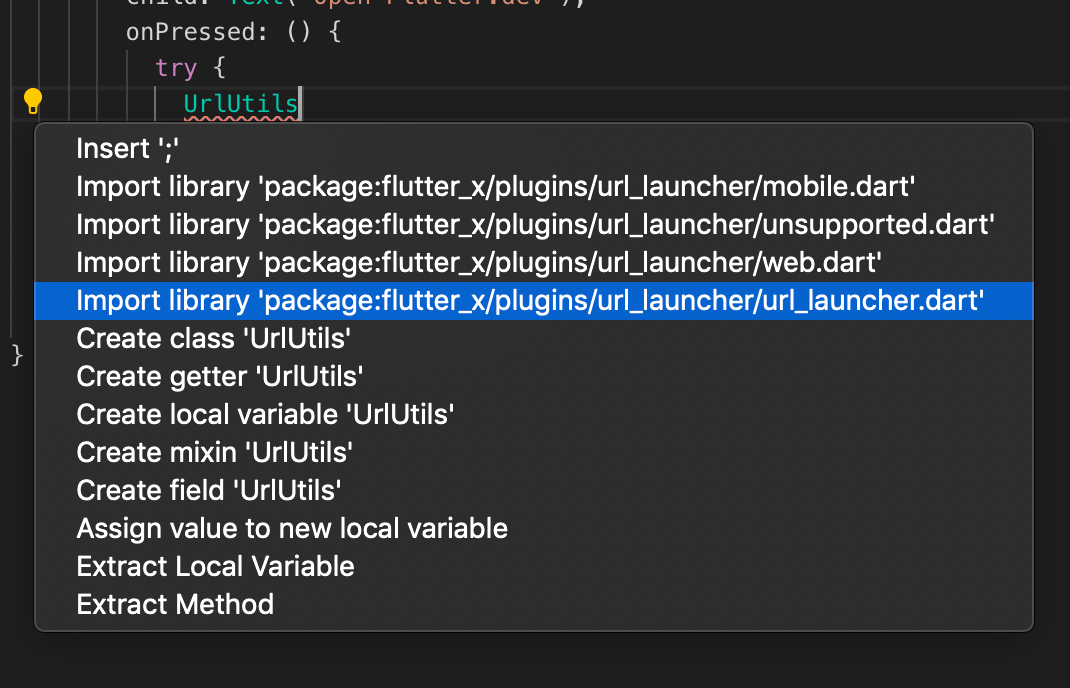Select highlighted import url_launcher/url_launcher.dart
This screenshot has width=1070, height=688.
point(534,301)
